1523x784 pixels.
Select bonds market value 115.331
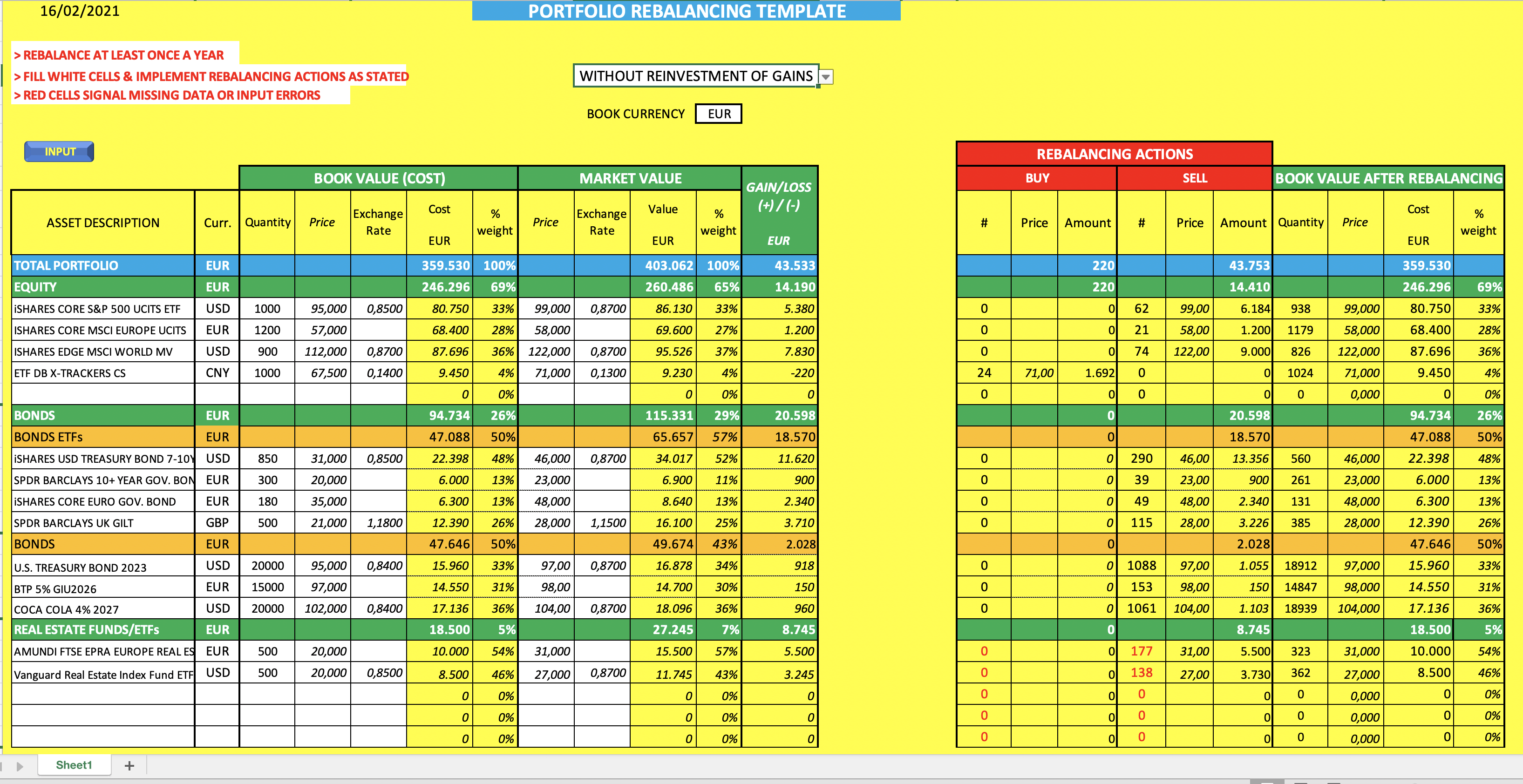tap(663, 416)
